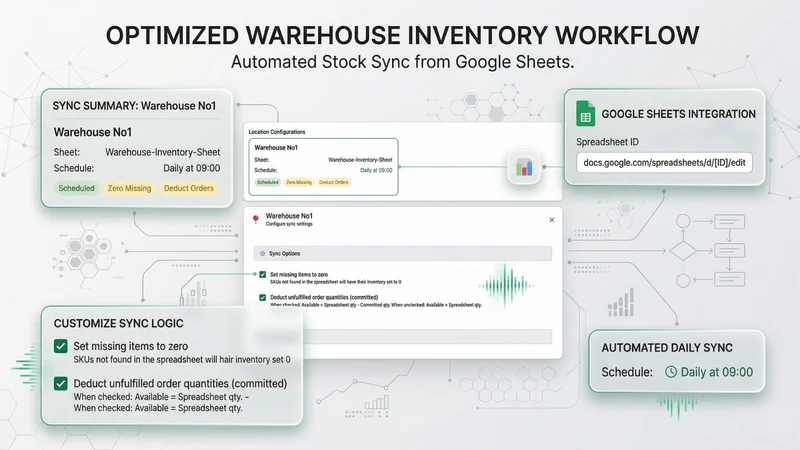
Task: Expand the Sync Options section header
Action: click(403, 254)
